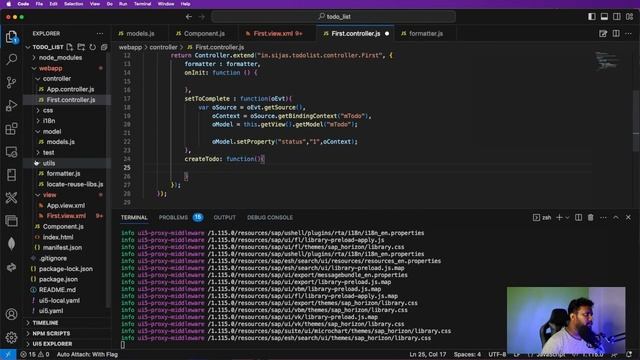Open the Apple menu
Viewport: 640px width, 360px height.
9,4
